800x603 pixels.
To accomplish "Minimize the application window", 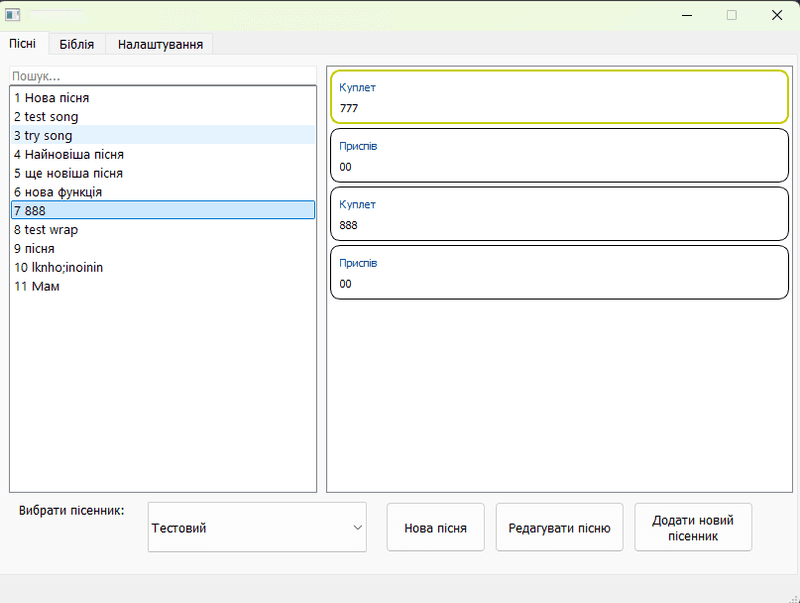I will point(687,15).
